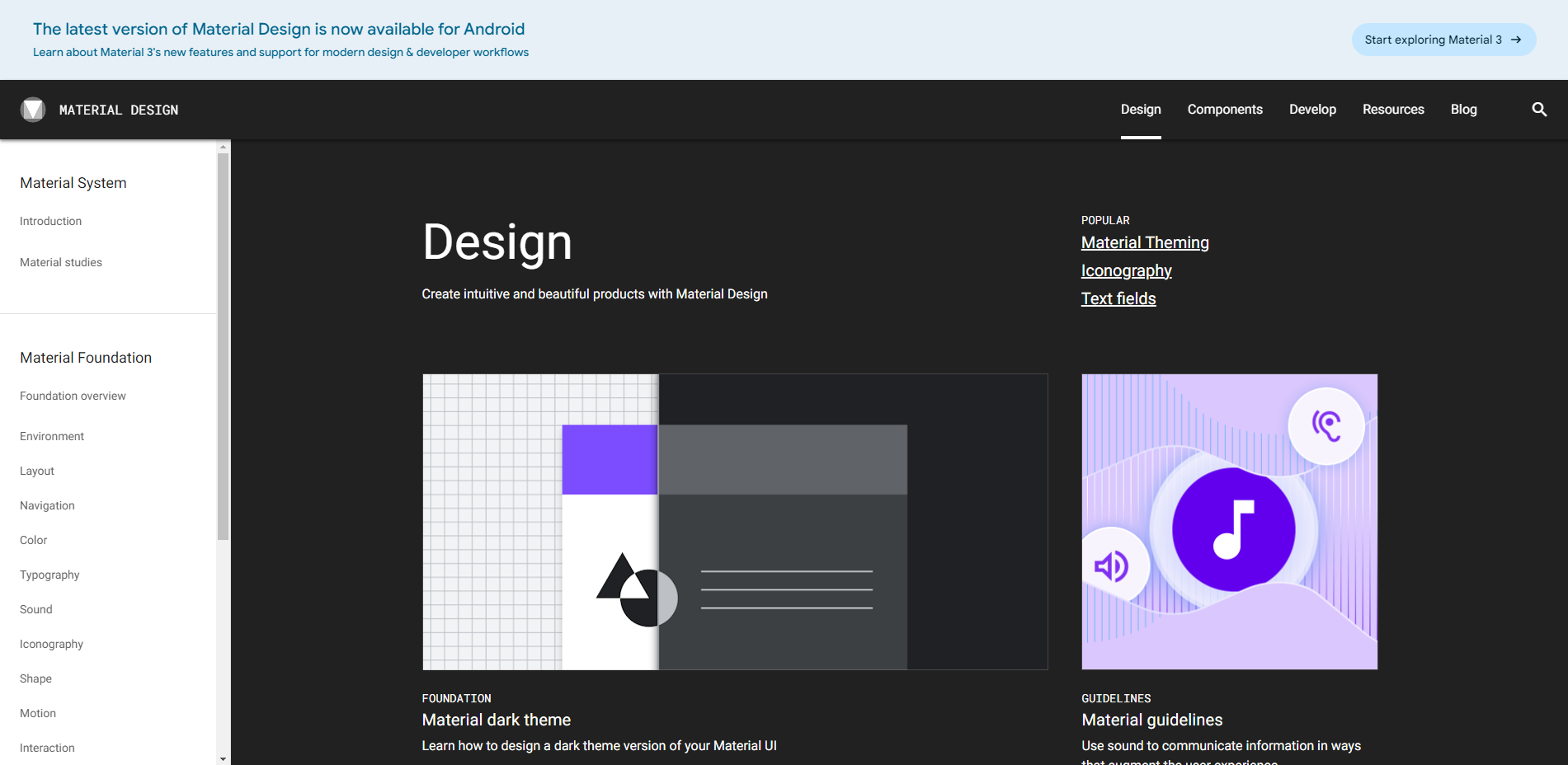1568x765 pixels.
Task: Select Color in the sidebar
Action: 34,540
